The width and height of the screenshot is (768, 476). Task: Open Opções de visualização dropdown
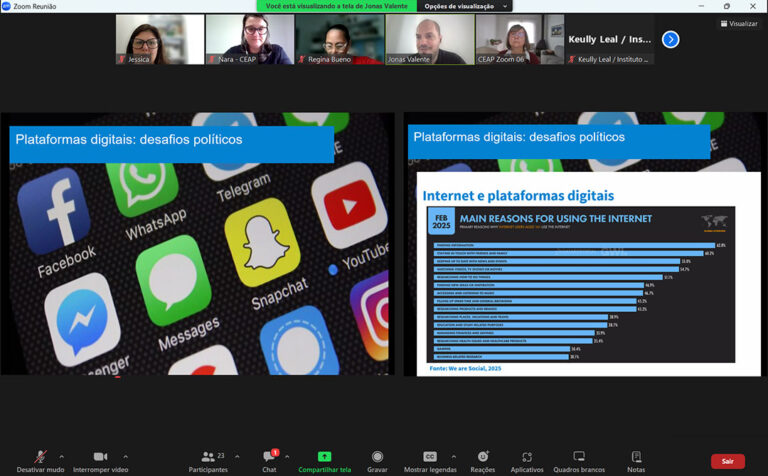pos(464,6)
